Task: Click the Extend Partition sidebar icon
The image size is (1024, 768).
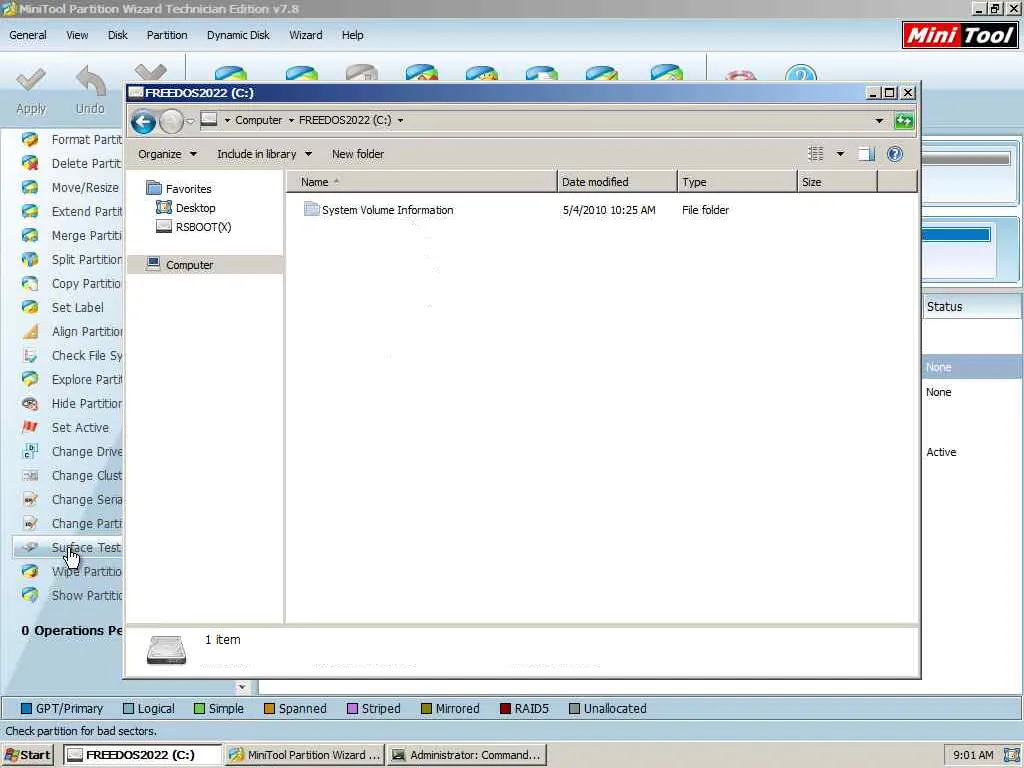Action: coord(30,212)
